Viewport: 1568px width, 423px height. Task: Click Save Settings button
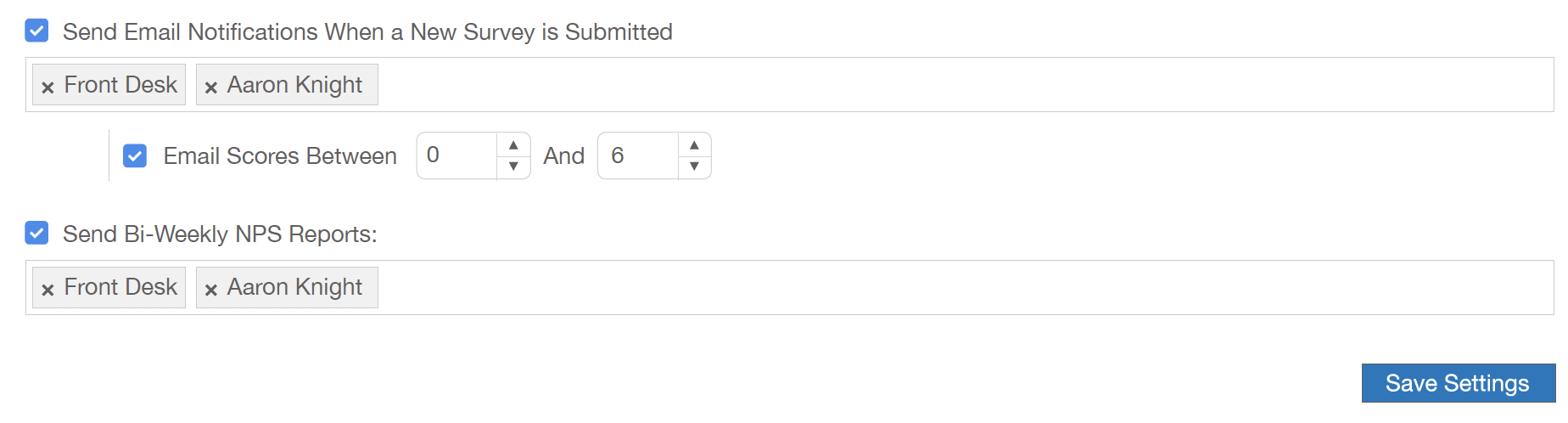click(1459, 383)
